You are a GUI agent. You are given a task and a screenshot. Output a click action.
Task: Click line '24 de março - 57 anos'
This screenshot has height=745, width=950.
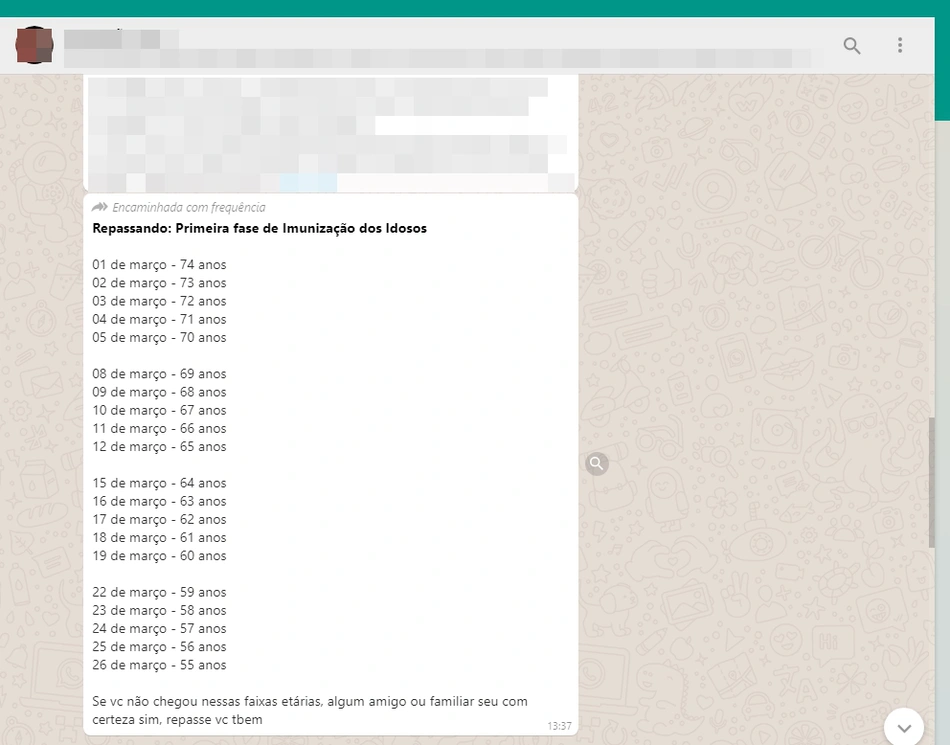coord(159,628)
